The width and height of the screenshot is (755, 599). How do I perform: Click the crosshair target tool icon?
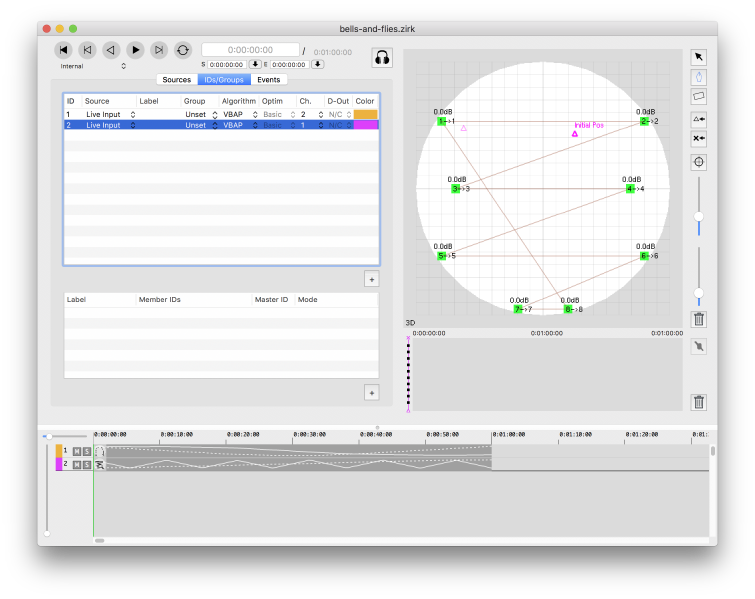click(698, 162)
